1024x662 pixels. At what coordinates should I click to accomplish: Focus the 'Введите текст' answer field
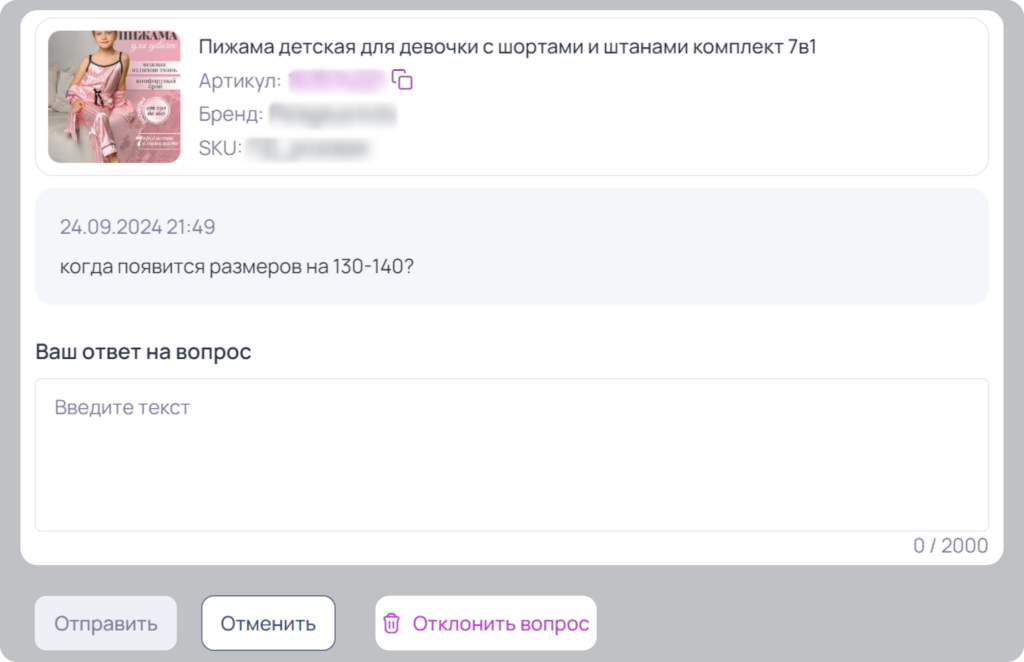pyautogui.click(x=511, y=455)
